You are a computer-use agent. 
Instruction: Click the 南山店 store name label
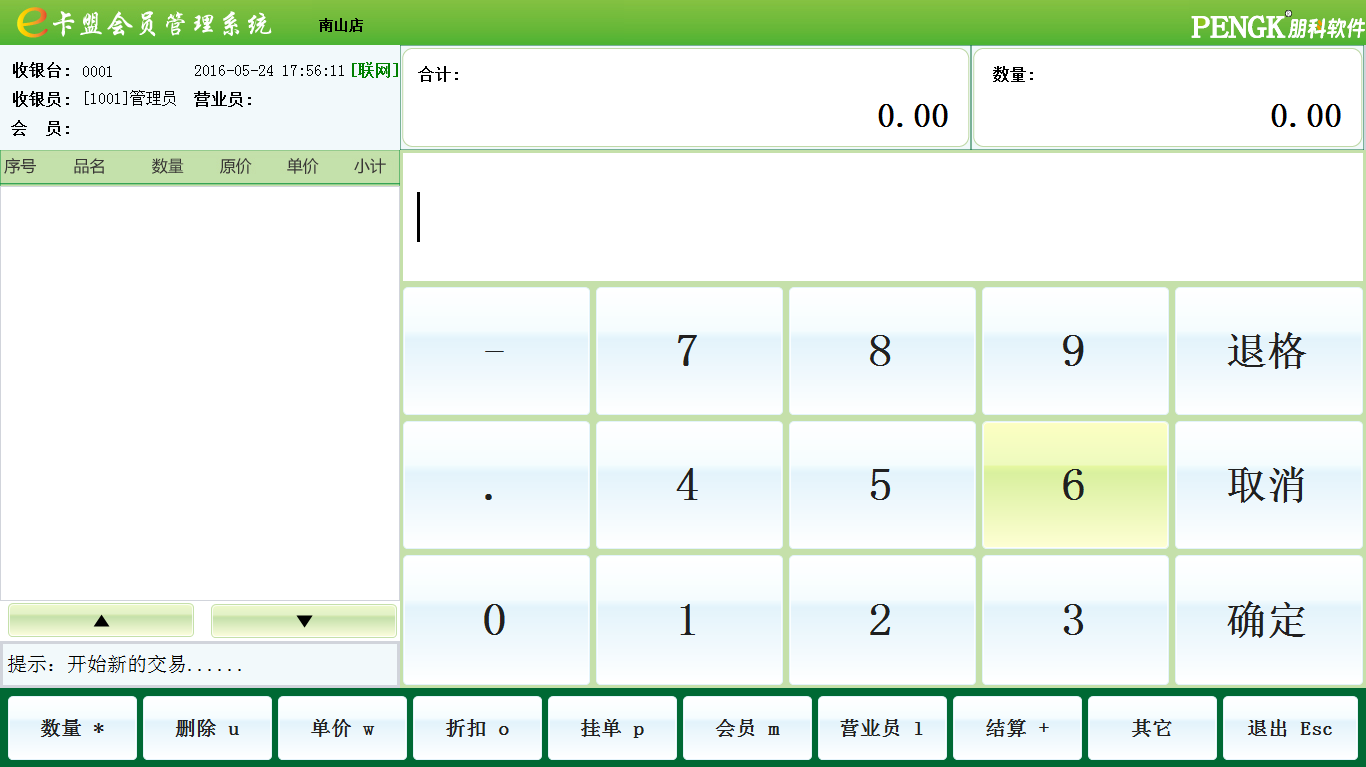(x=341, y=26)
